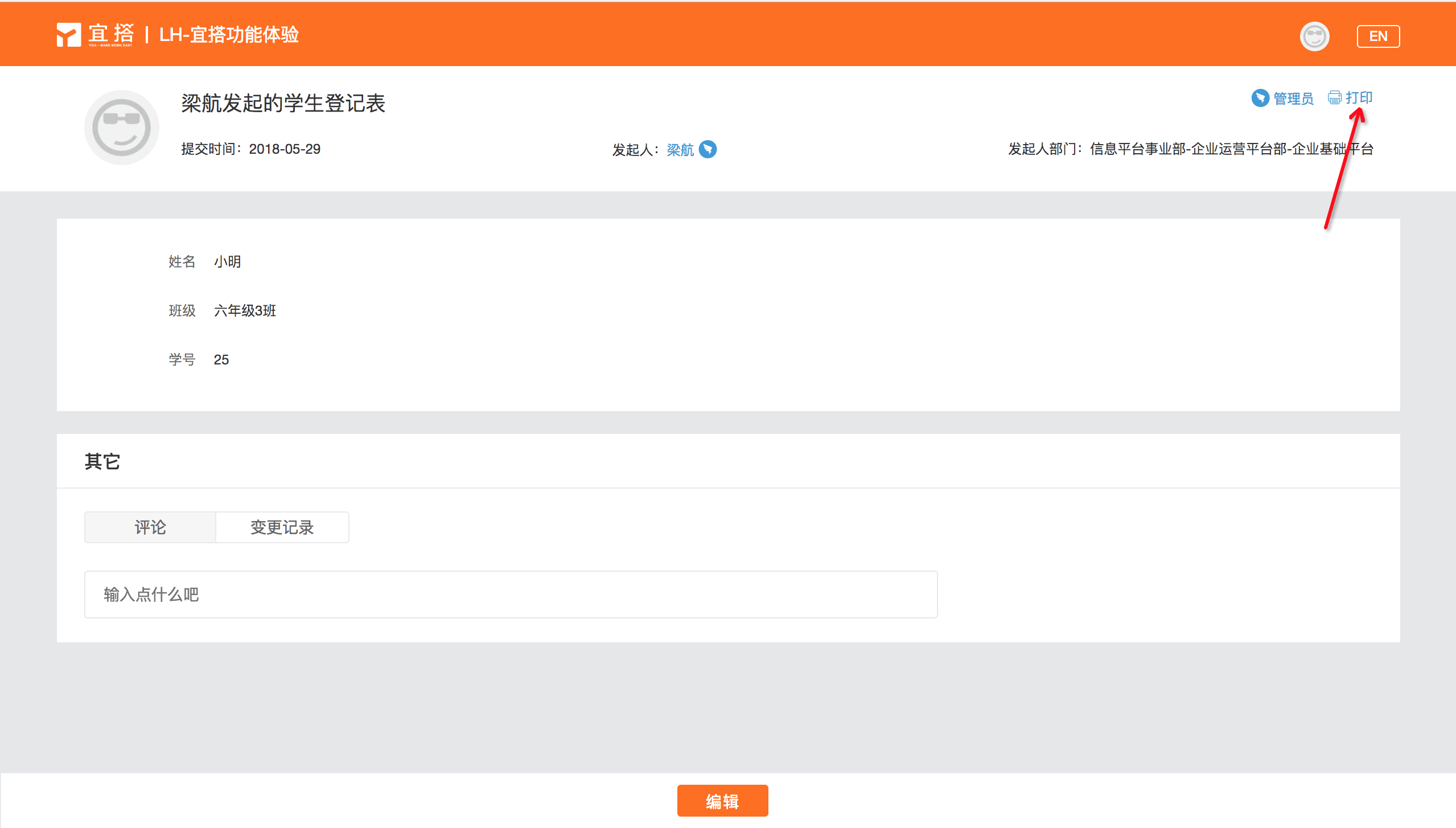Open the user avatar icon in header

tap(1314, 36)
